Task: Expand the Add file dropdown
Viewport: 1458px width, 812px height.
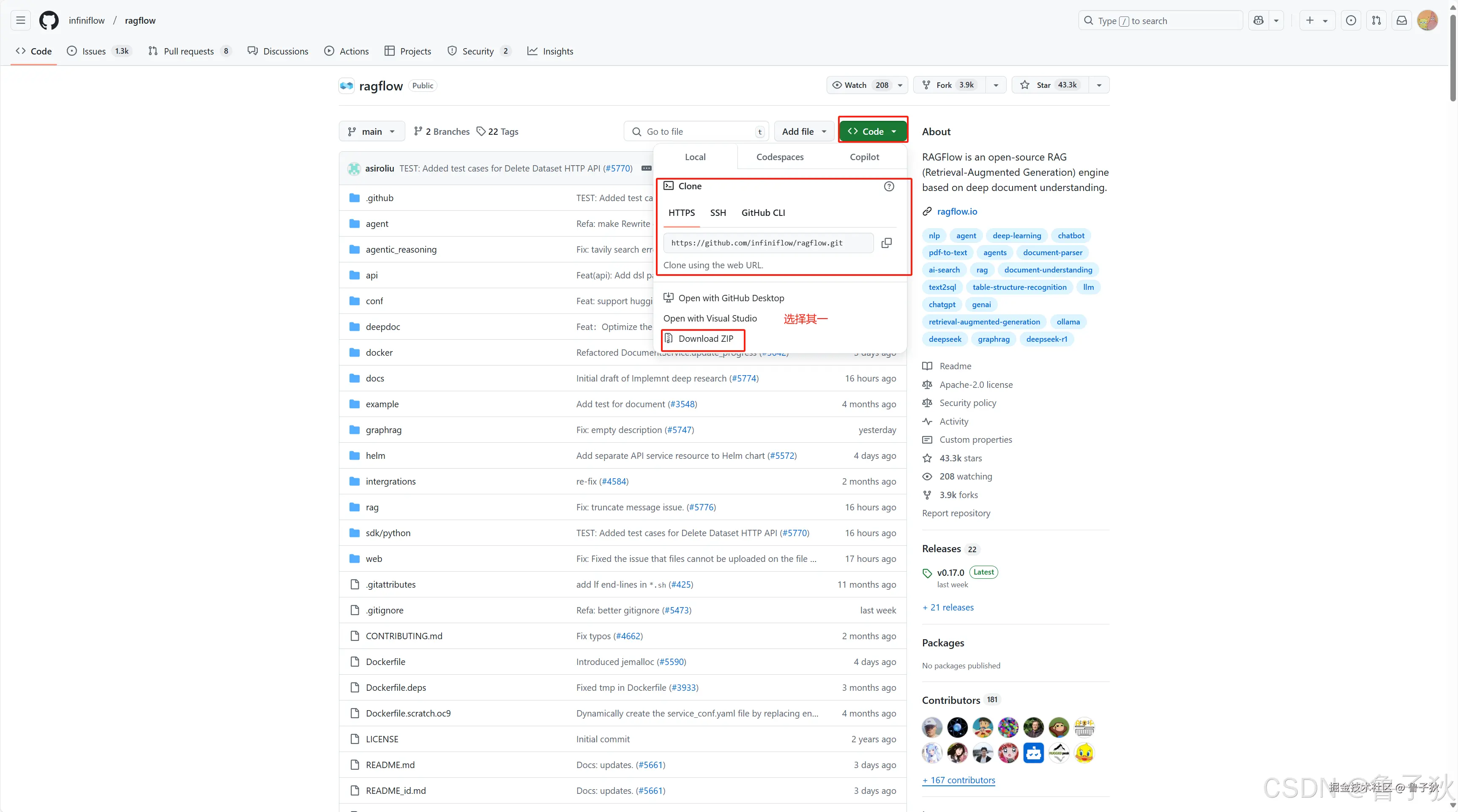Action: [804, 131]
